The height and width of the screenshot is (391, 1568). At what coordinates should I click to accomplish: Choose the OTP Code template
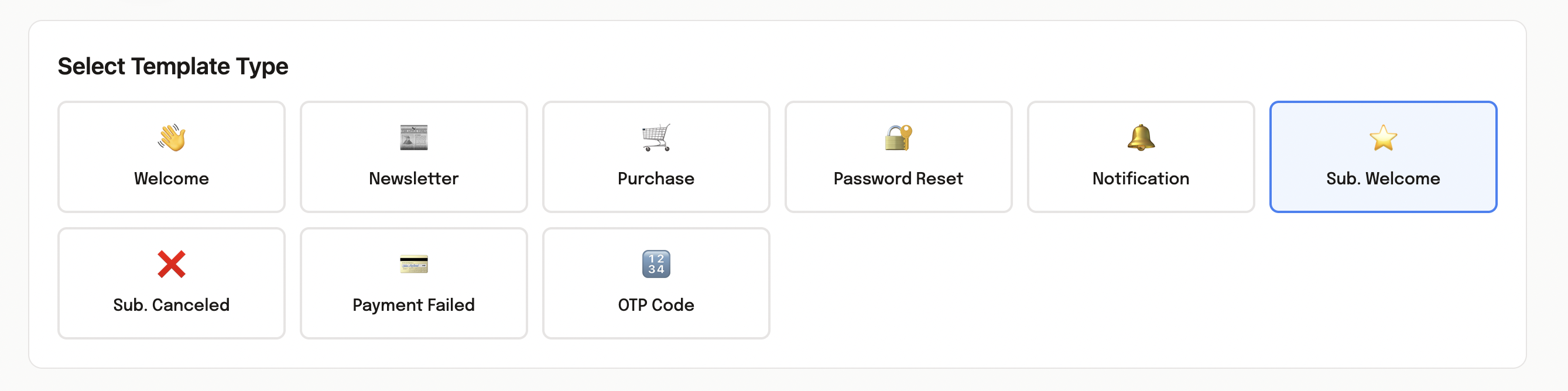[x=655, y=283]
